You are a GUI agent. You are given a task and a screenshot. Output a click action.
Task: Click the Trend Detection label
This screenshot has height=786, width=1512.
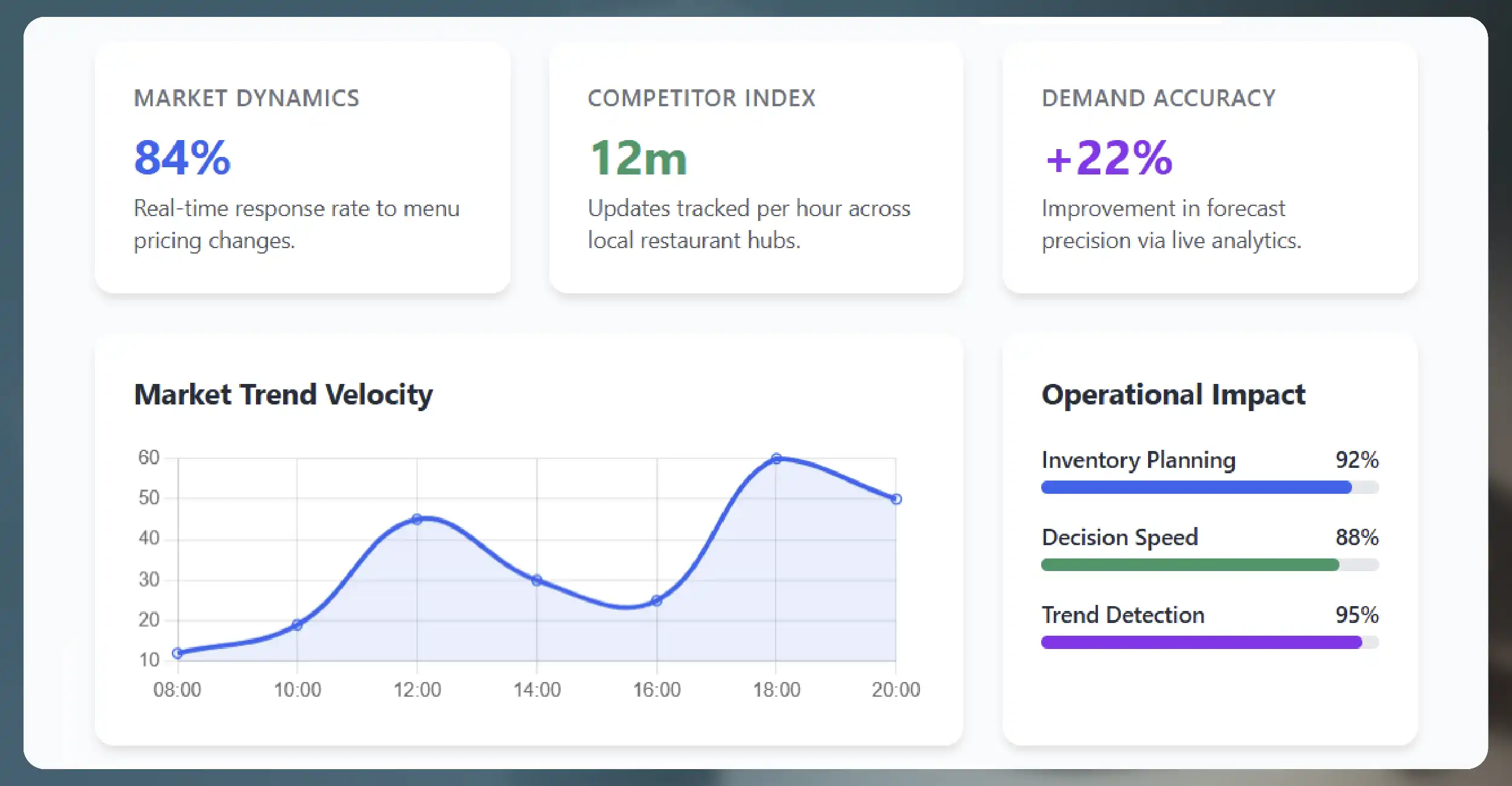point(1123,615)
